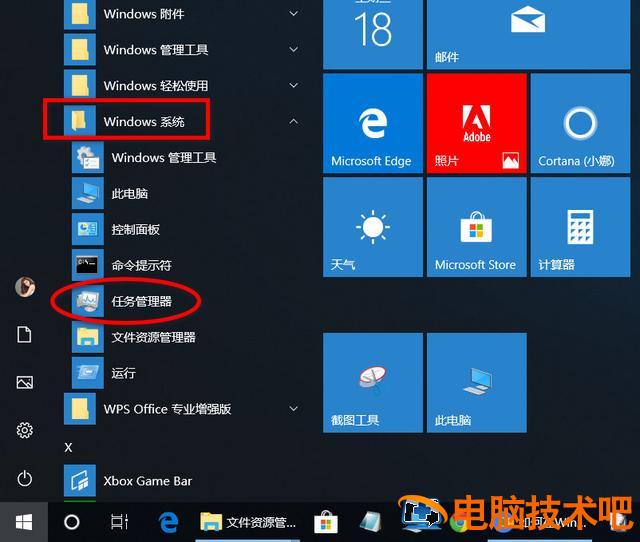Launch Edge from the taskbar
This screenshot has width=640, height=542.
pyautogui.click(x=169, y=522)
